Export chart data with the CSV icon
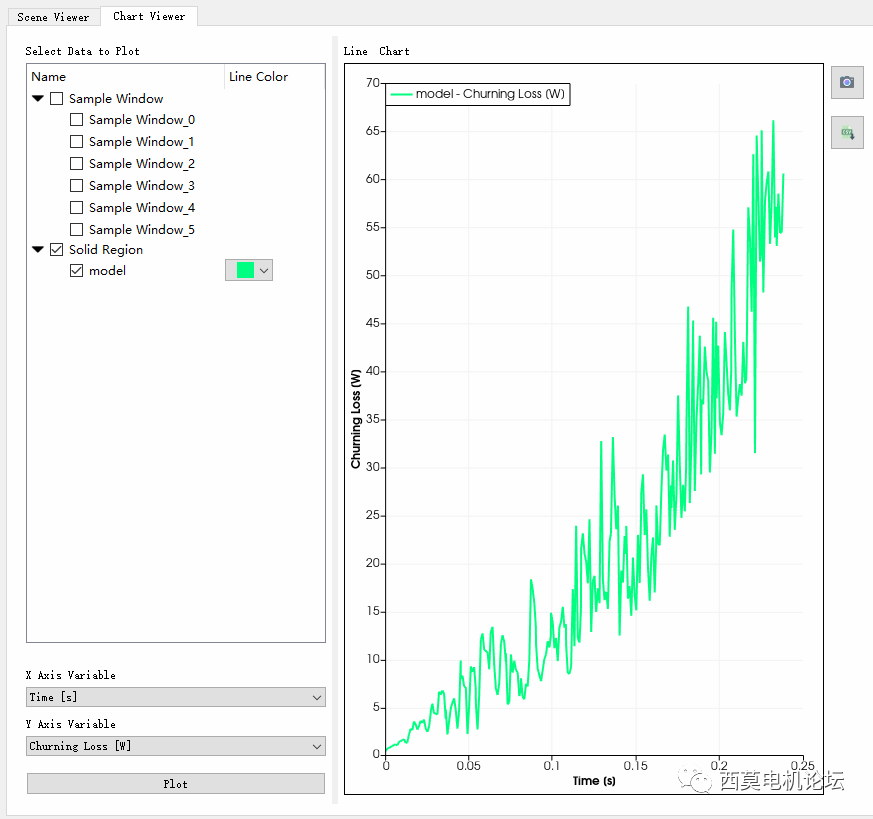This screenshot has height=819, width=873. pos(847,133)
